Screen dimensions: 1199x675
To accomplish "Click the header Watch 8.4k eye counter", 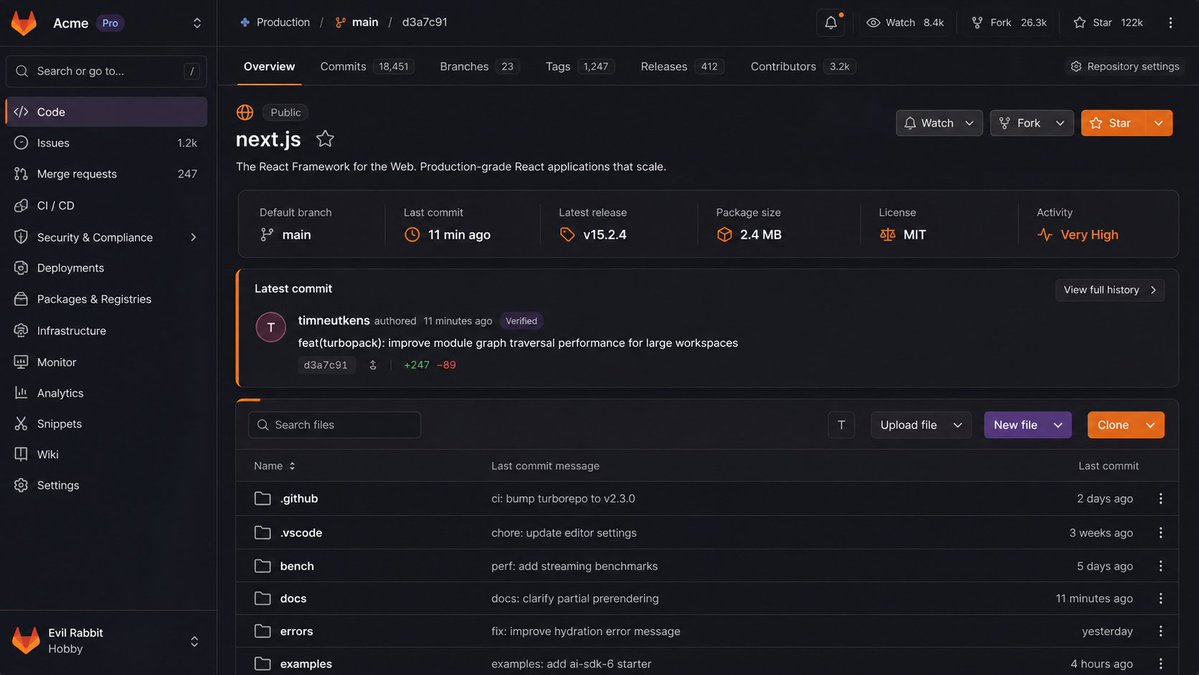I will [x=905, y=23].
